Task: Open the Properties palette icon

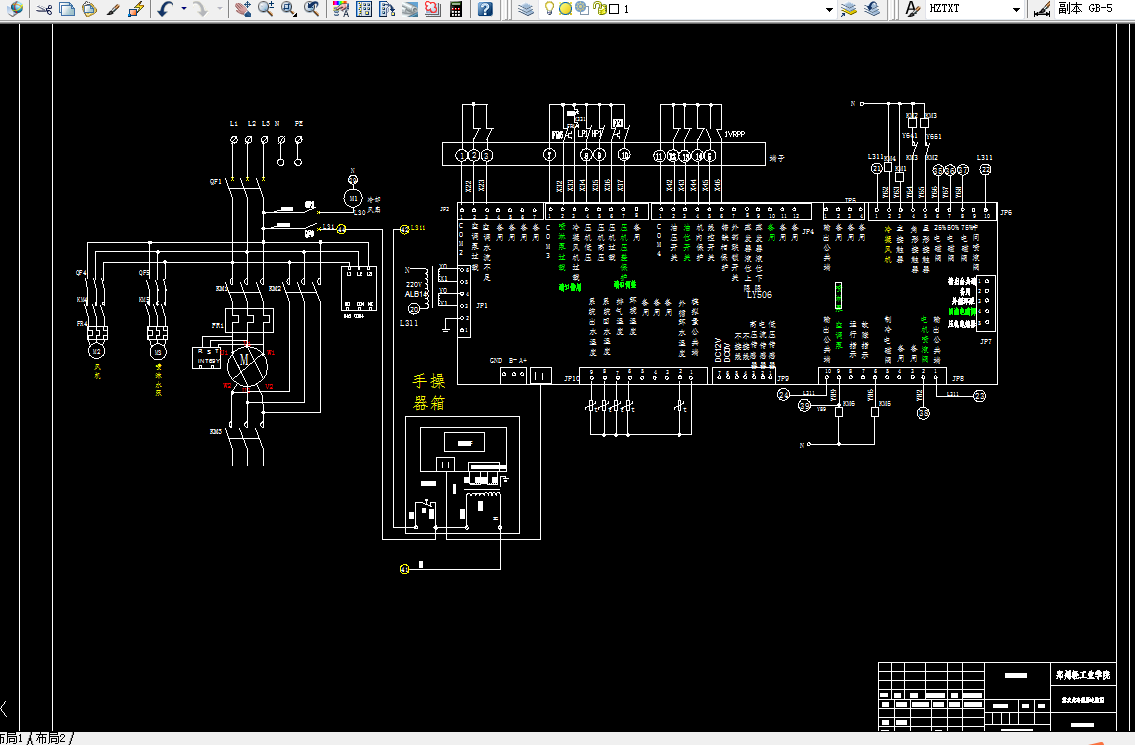Action: point(341,9)
